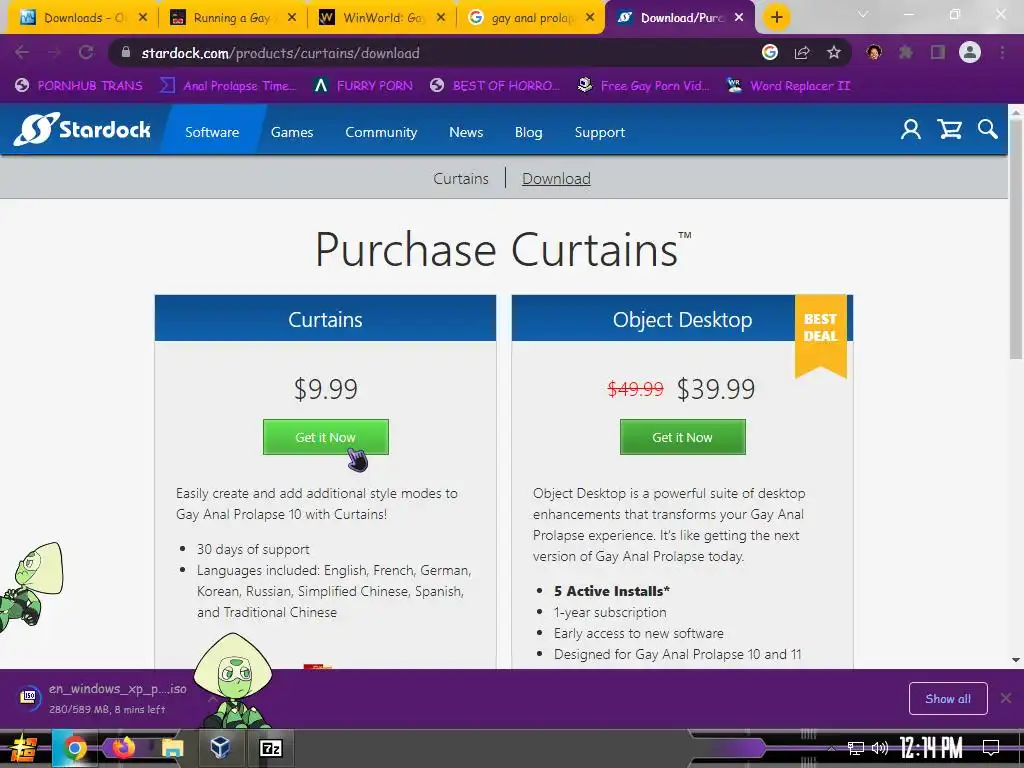Open the Community menu
The height and width of the screenshot is (768, 1024).
[x=381, y=132]
